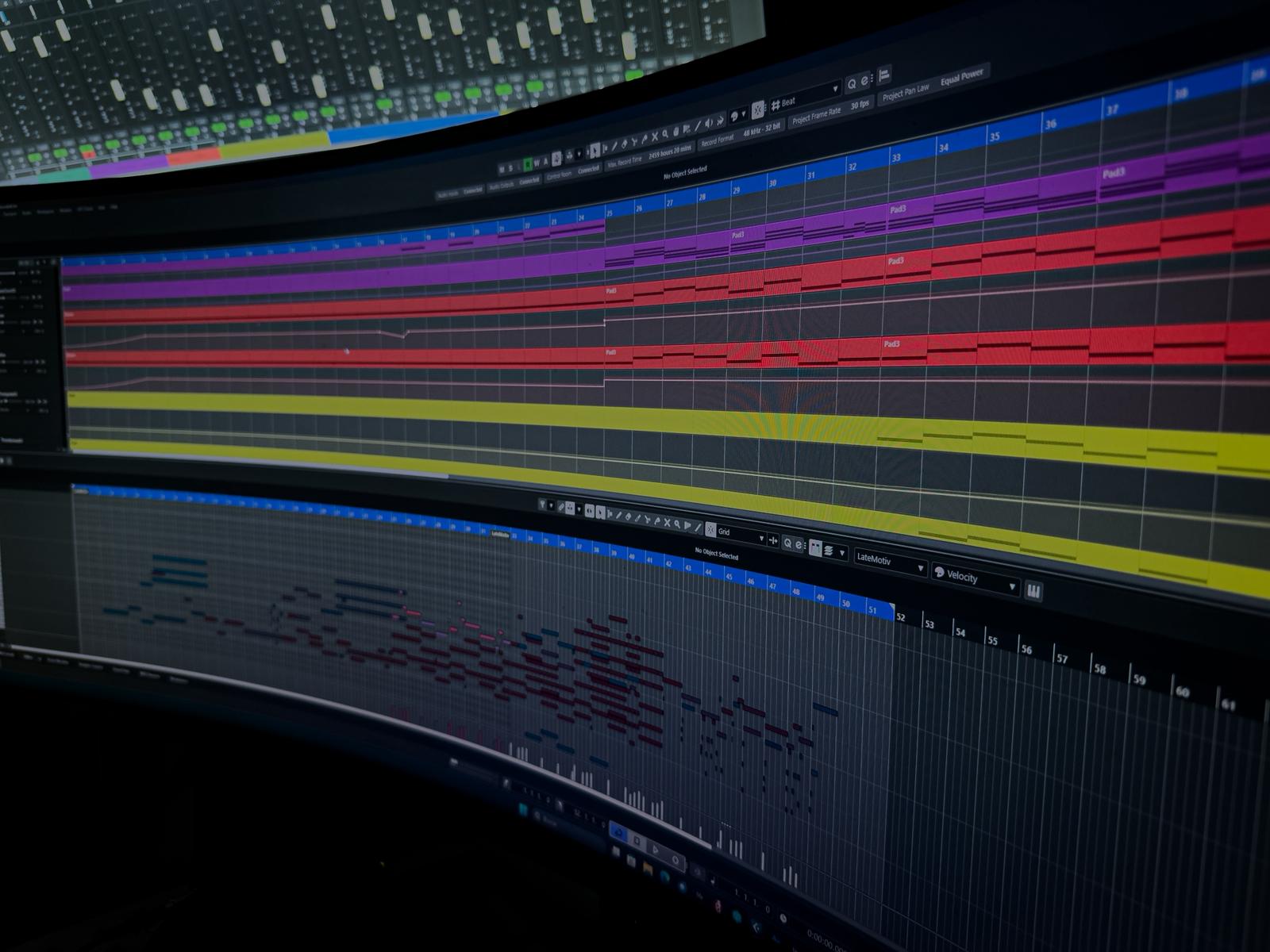The image size is (1270, 952).
Task: Select the Zoom magnifier tool in project toolbar
Action: [665, 136]
